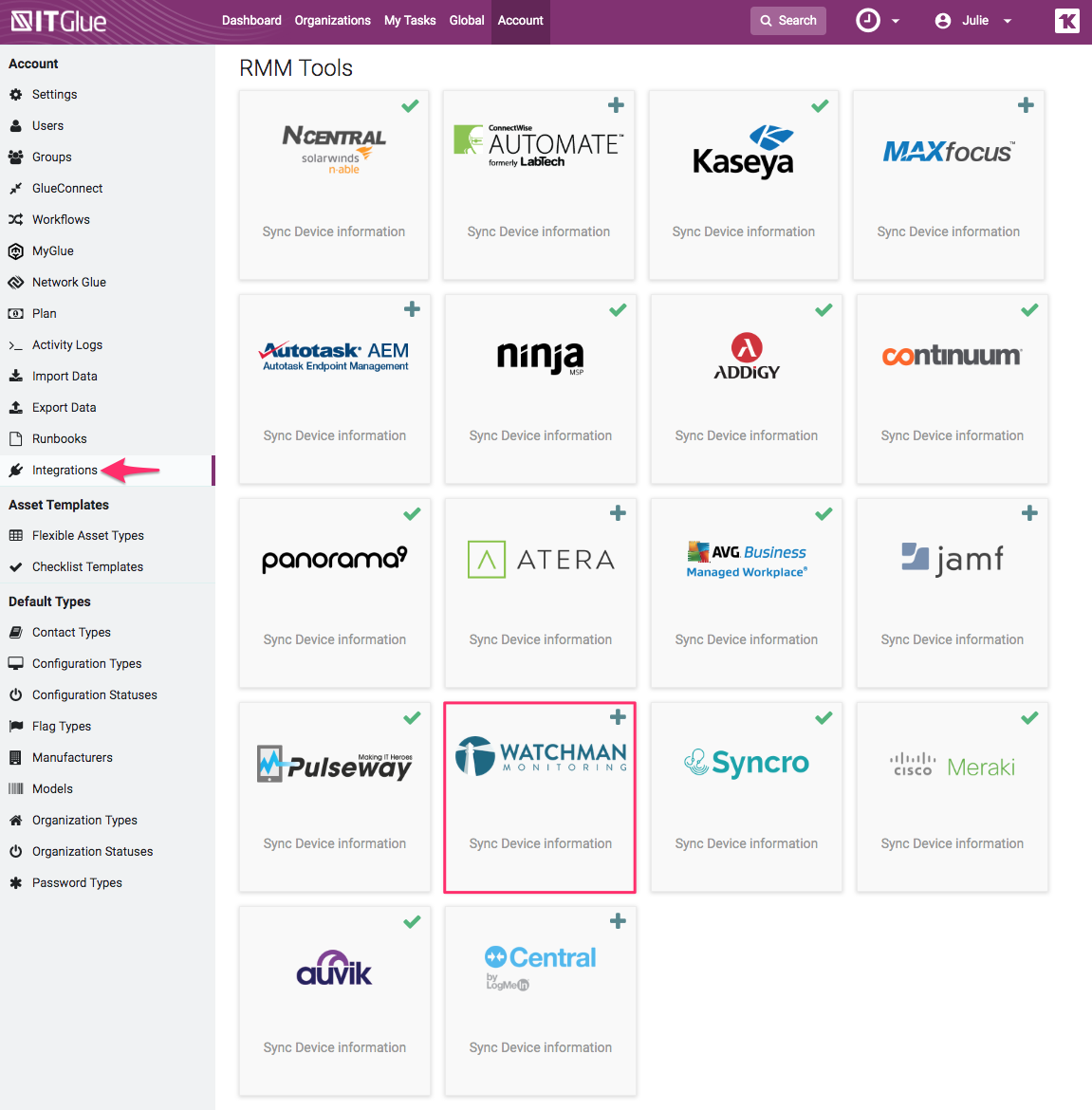Click the Activity Logs terminal icon
1092x1110 pixels.
click(x=15, y=345)
